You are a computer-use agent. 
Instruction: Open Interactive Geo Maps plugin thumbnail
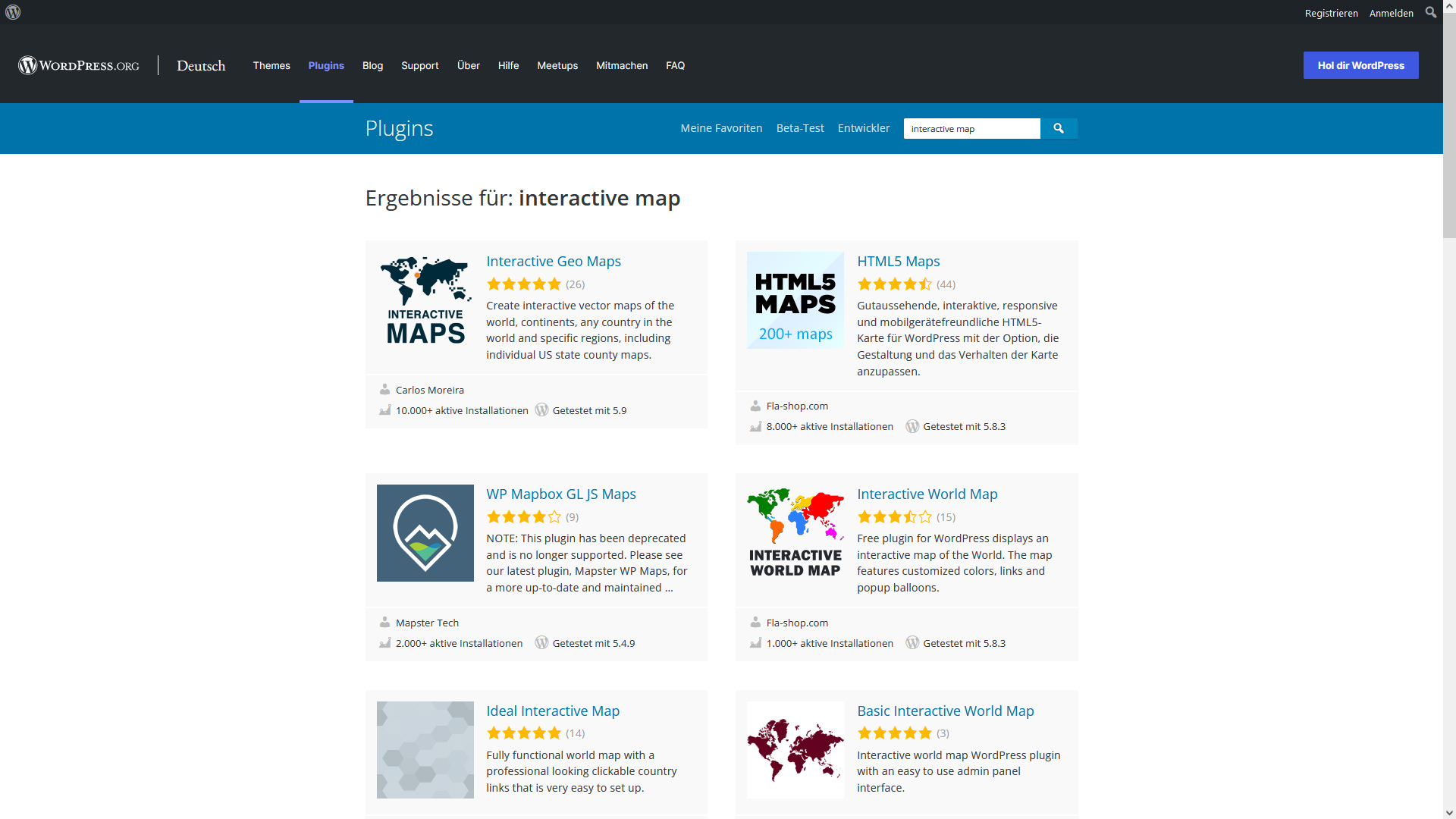(x=425, y=300)
